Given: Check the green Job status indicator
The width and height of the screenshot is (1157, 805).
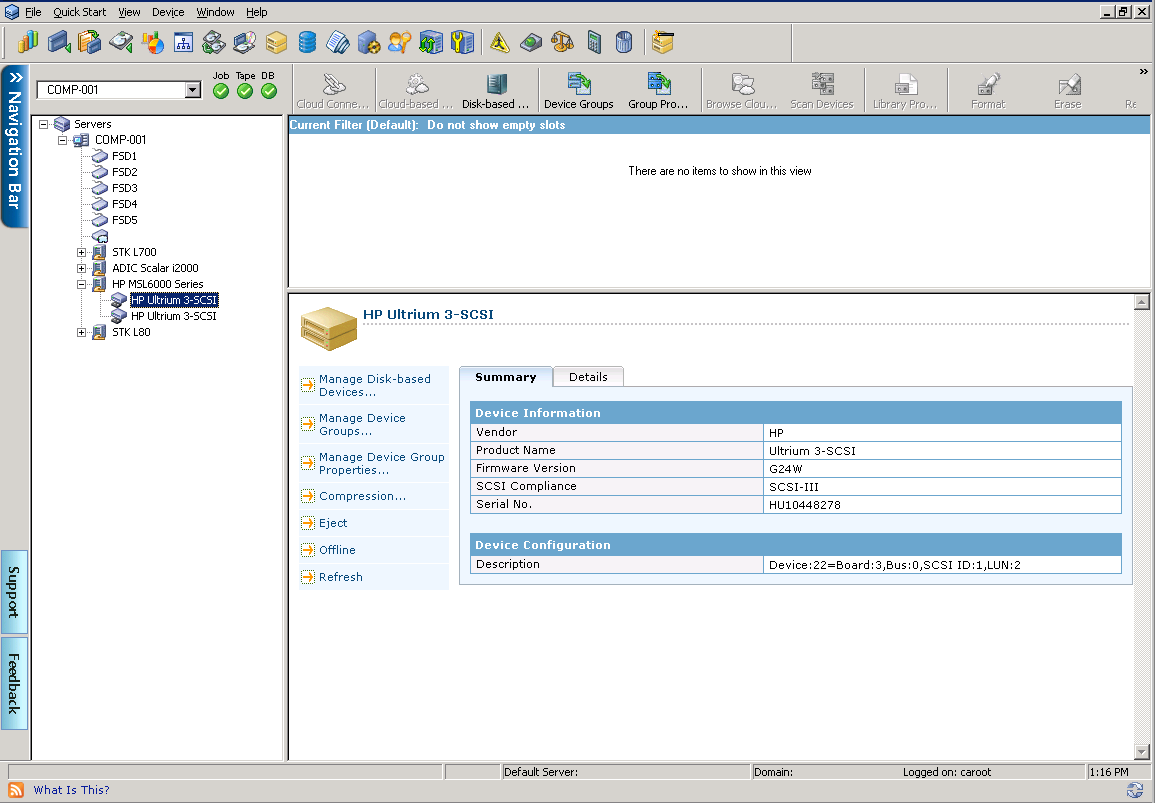Looking at the screenshot, I should point(221,89).
